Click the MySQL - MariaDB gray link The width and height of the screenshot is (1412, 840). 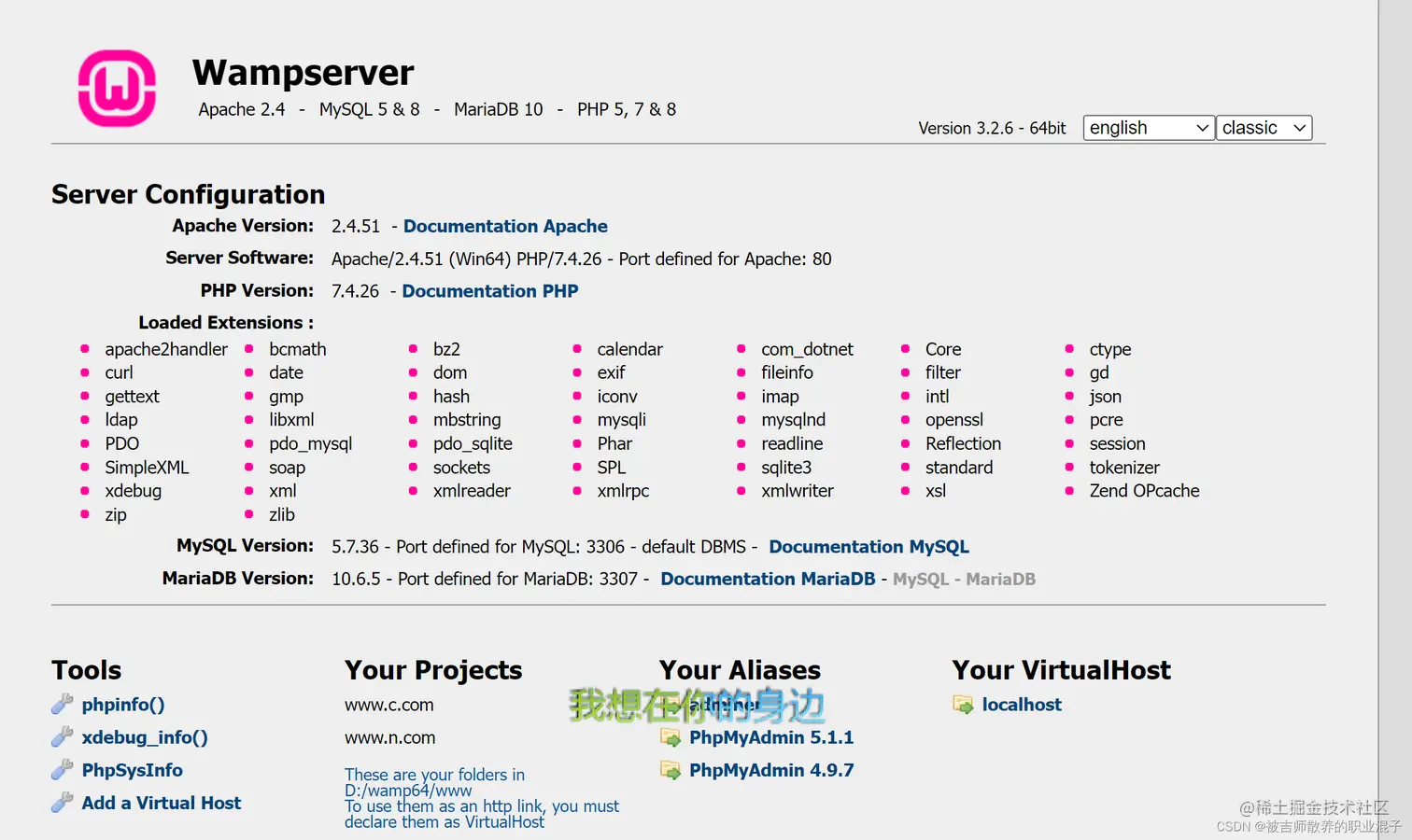click(x=964, y=580)
